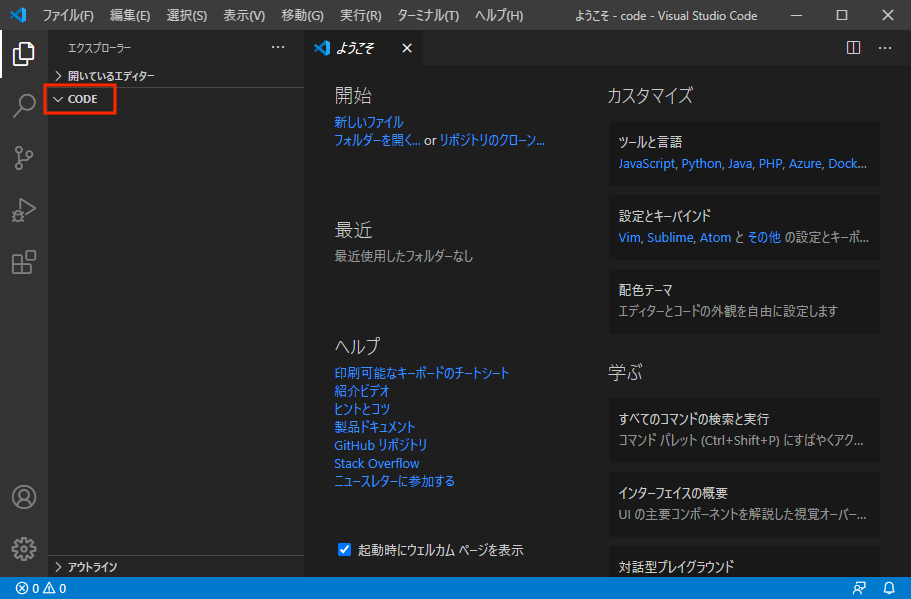Open the Manage gear icon

click(x=24, y=548)
